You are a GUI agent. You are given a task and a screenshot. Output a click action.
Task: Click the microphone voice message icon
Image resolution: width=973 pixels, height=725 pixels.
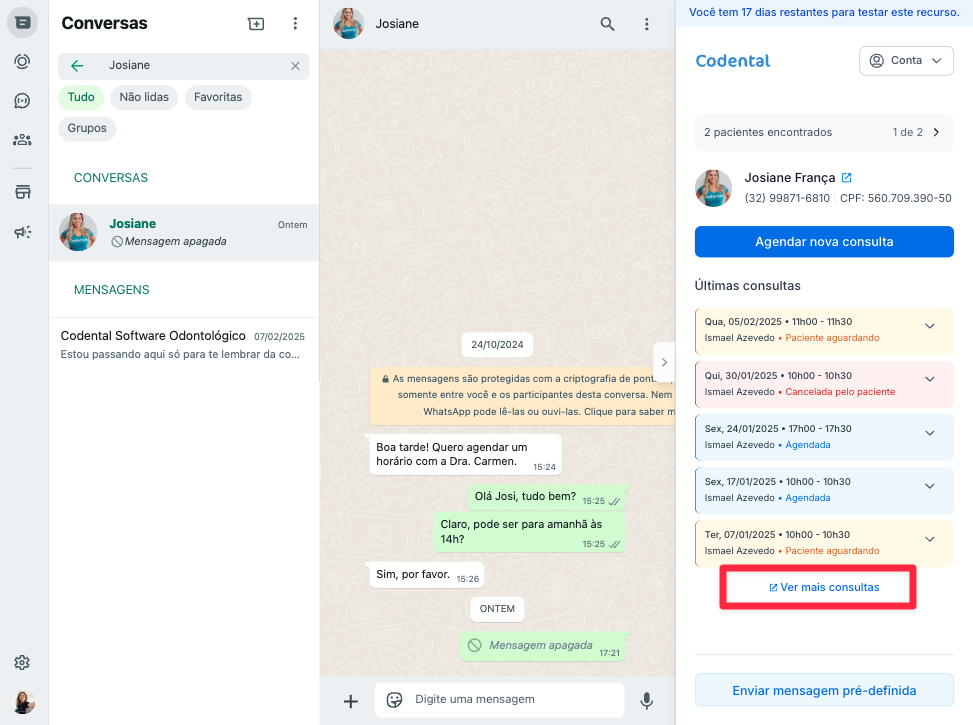[x=647, y=701]
